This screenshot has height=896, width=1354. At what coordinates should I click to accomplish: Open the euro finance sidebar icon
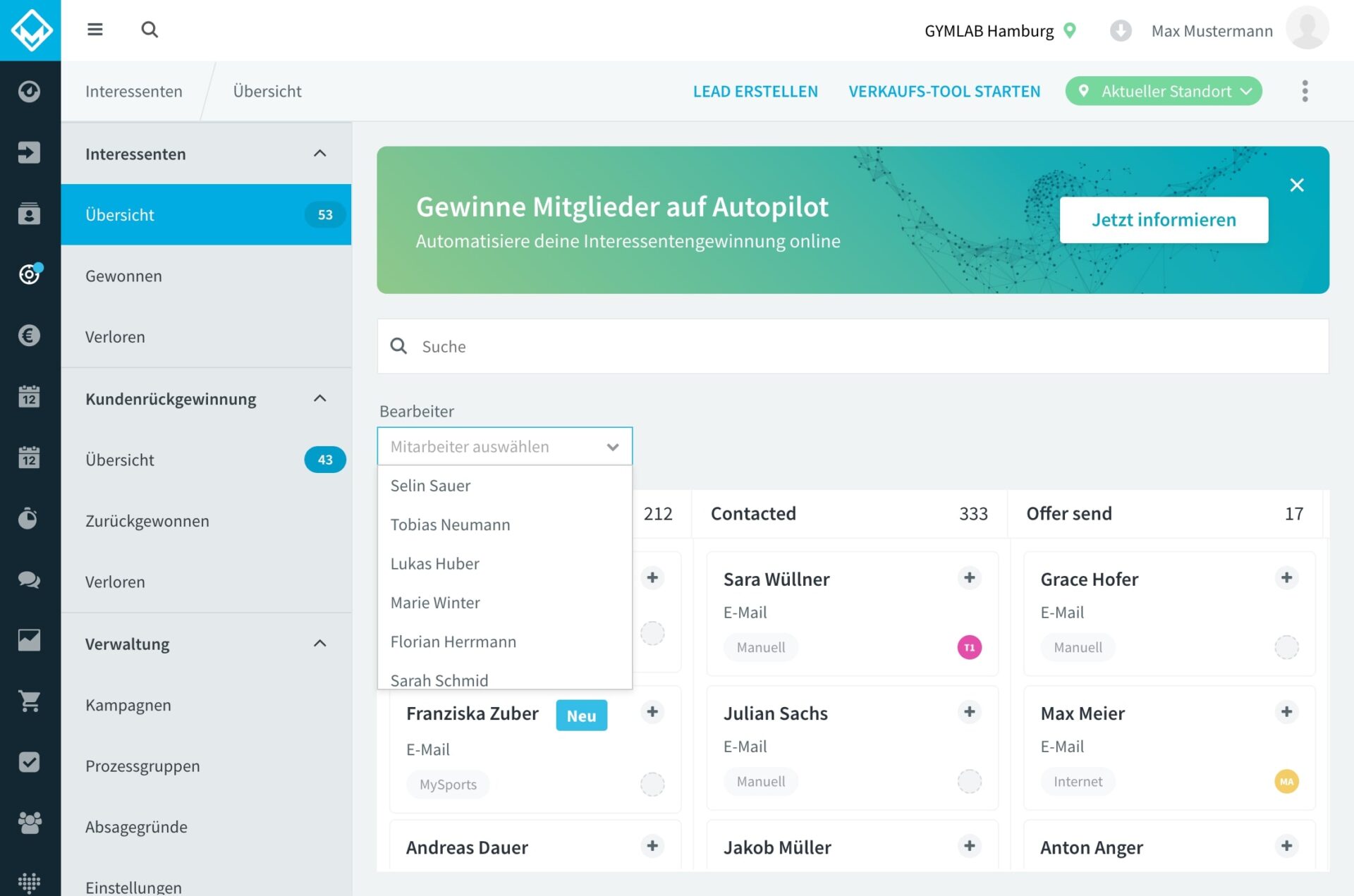tap(29, 336)
